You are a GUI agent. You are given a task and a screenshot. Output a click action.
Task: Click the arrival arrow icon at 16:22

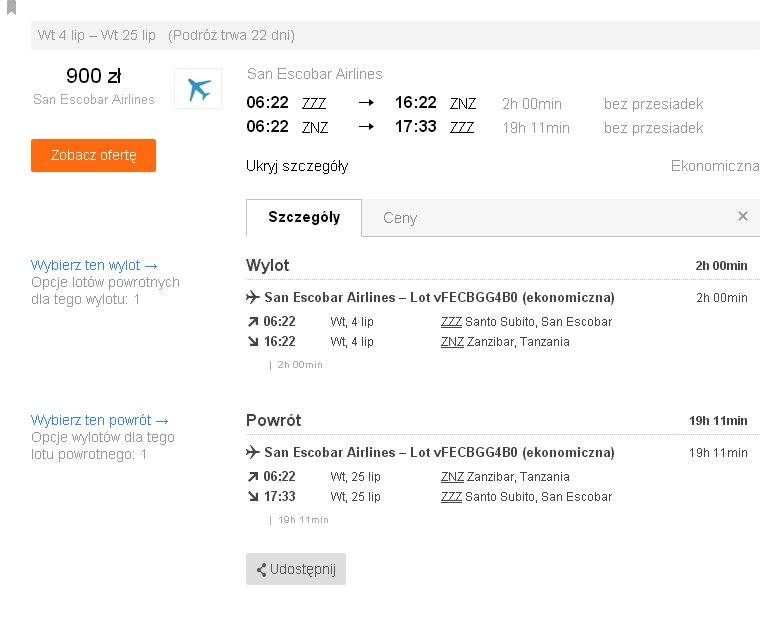click(x=253, y=342)
